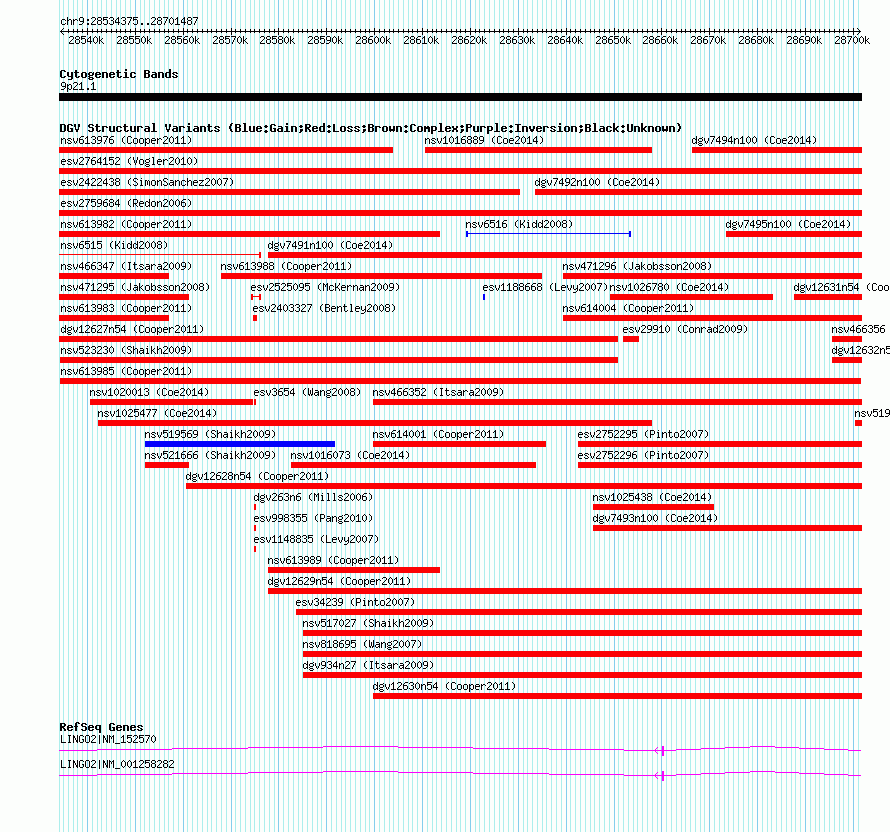Open esv2752295 (Pinto2007) variant
This screenshot has width=890, height=832.
pyautogui.click(x=720, y=444)
